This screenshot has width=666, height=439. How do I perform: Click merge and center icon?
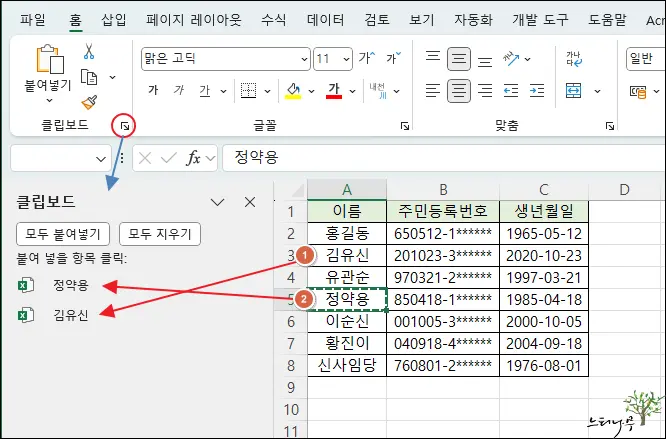[574, 90]
